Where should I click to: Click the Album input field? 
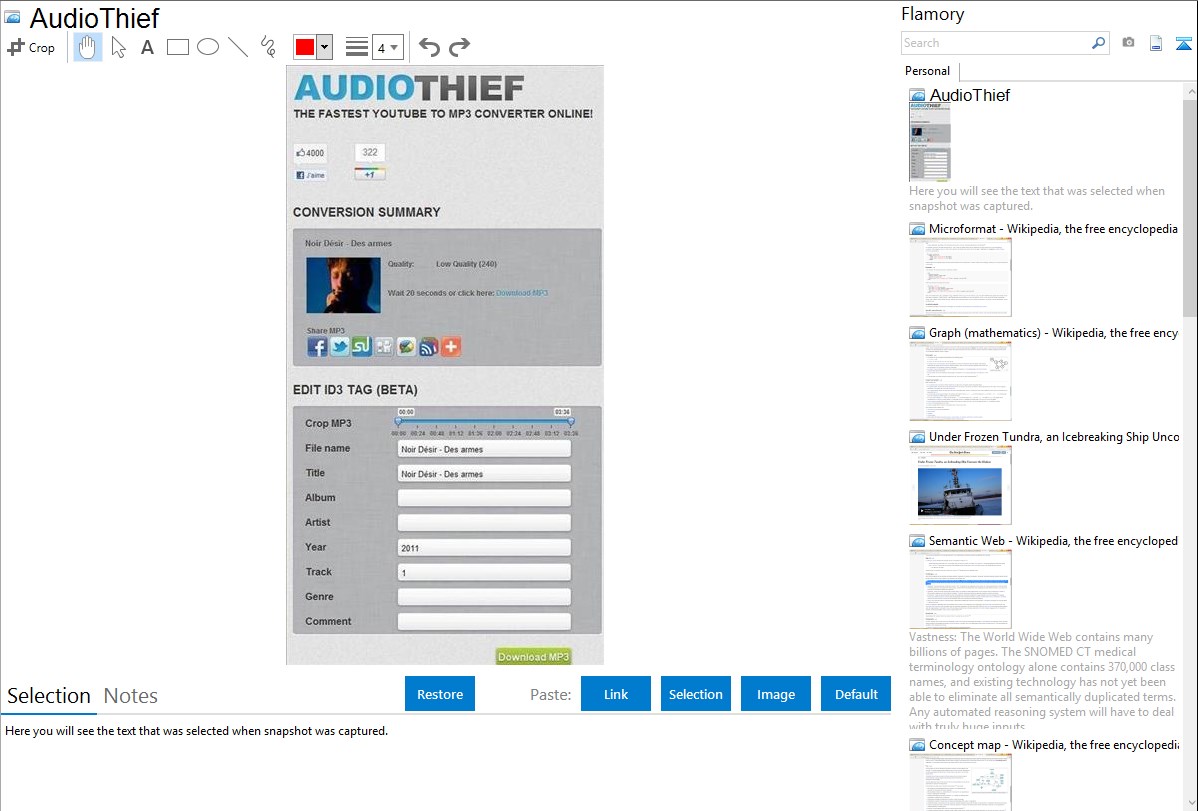(484, 498)
